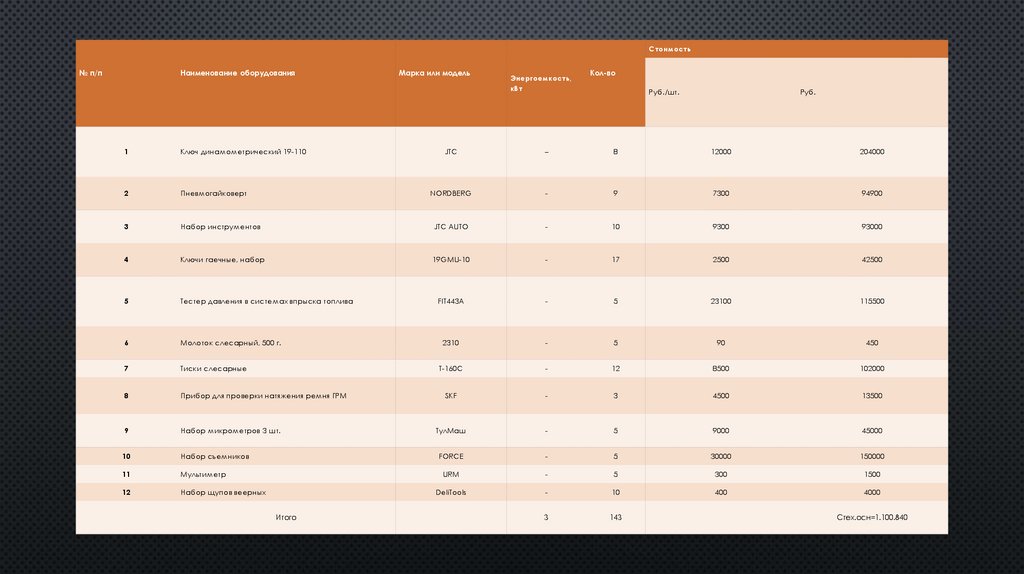Click the '19GMU-10' model cell

[451, 259]
